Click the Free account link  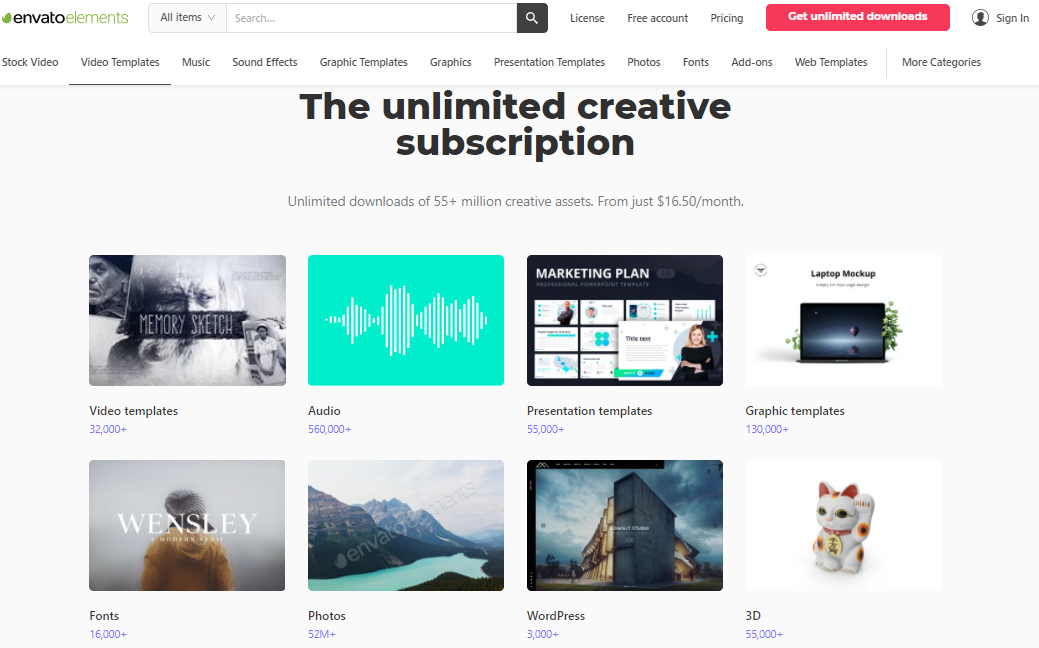click(x=657, y=18)
